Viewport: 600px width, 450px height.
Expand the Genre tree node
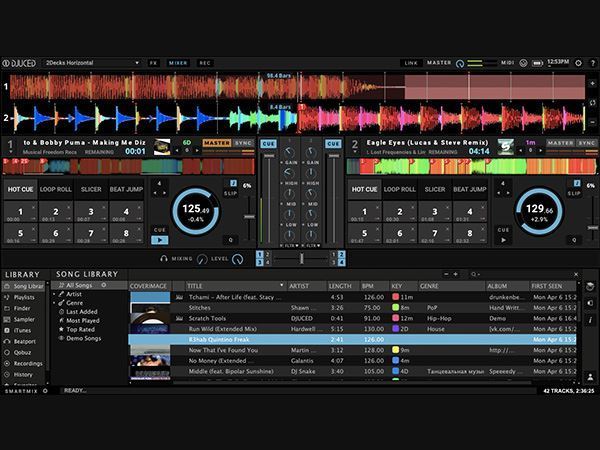tap(54, 303)
